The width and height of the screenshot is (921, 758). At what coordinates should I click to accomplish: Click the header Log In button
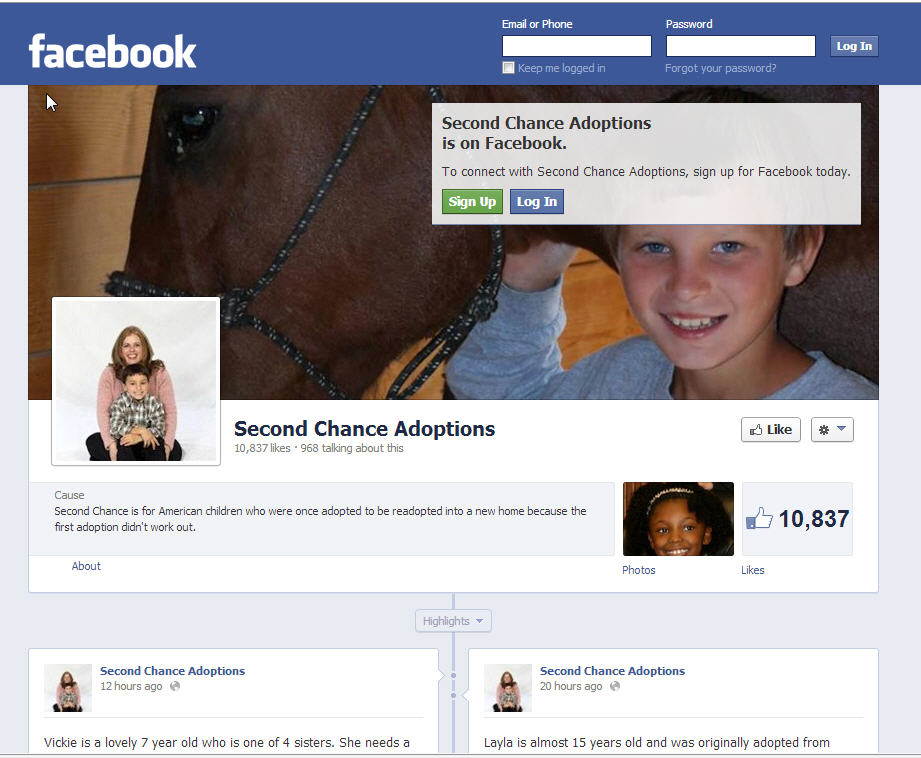click(x=854, y=46)
